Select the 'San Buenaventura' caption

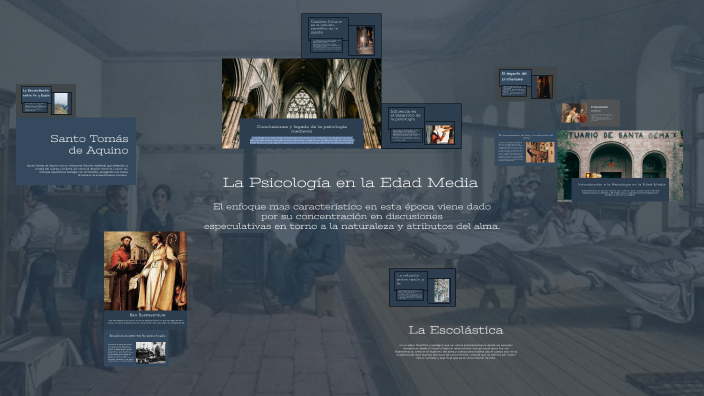coord(147,315)
